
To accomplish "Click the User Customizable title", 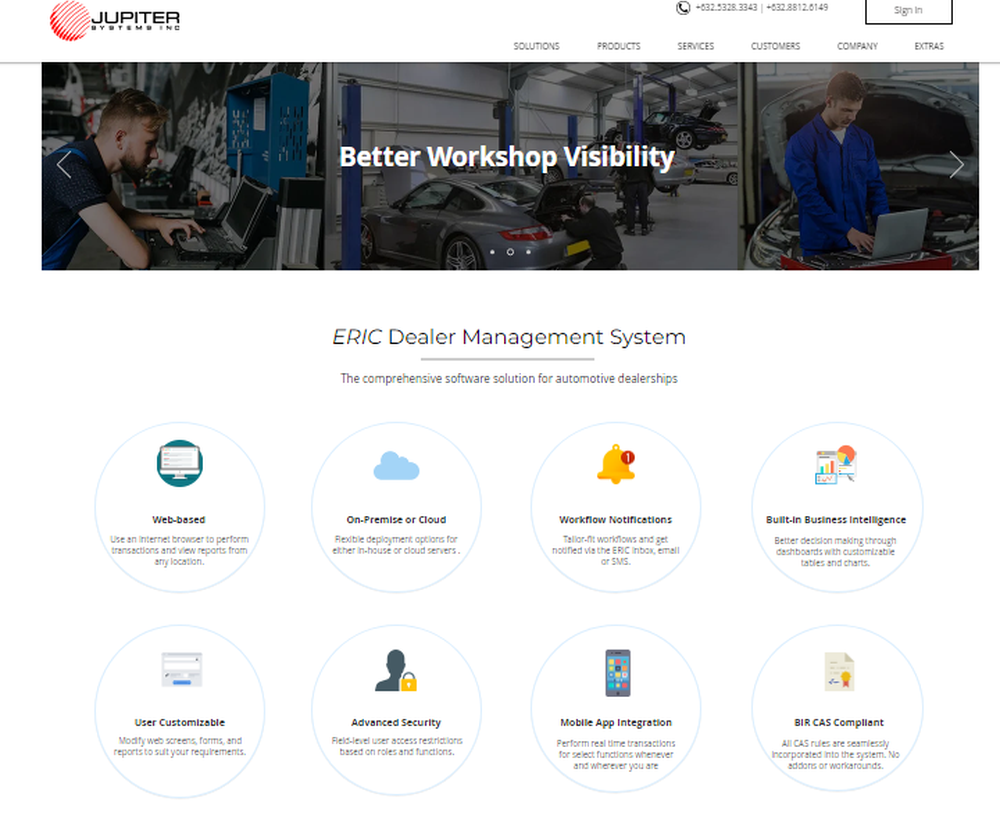I will [x=180, y=722].
